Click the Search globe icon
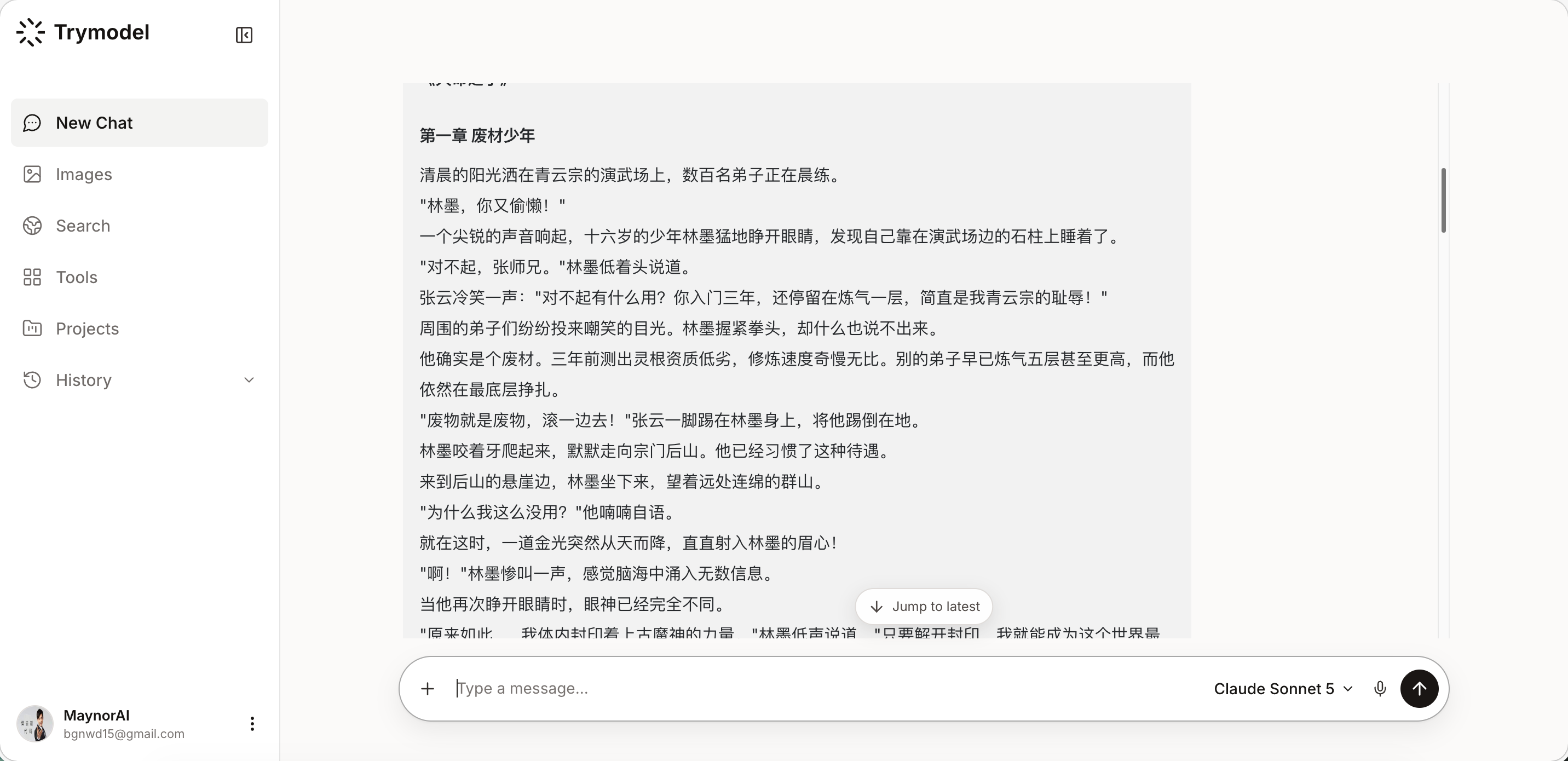This screenshot has width=1568, height=761. click(32, 226)
